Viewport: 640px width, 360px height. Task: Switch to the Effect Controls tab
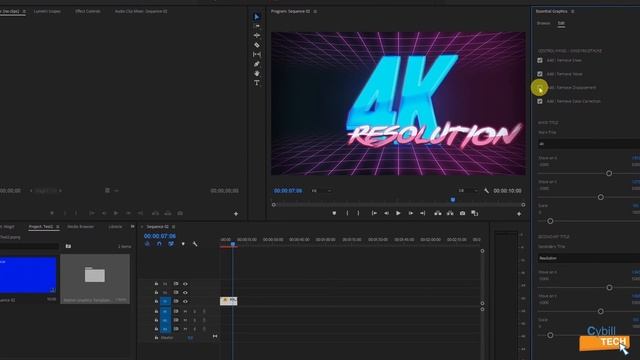point(88,11)
